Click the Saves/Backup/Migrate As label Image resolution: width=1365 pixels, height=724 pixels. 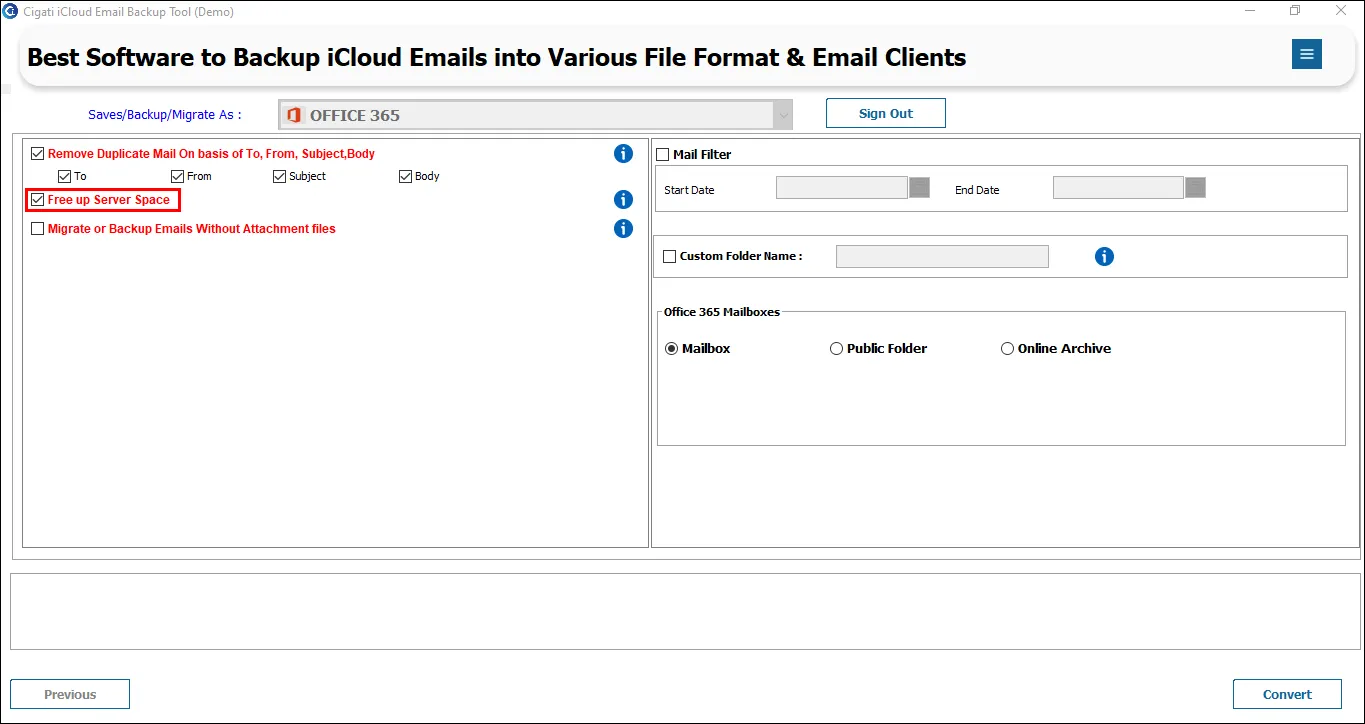[x=165, y=115]
